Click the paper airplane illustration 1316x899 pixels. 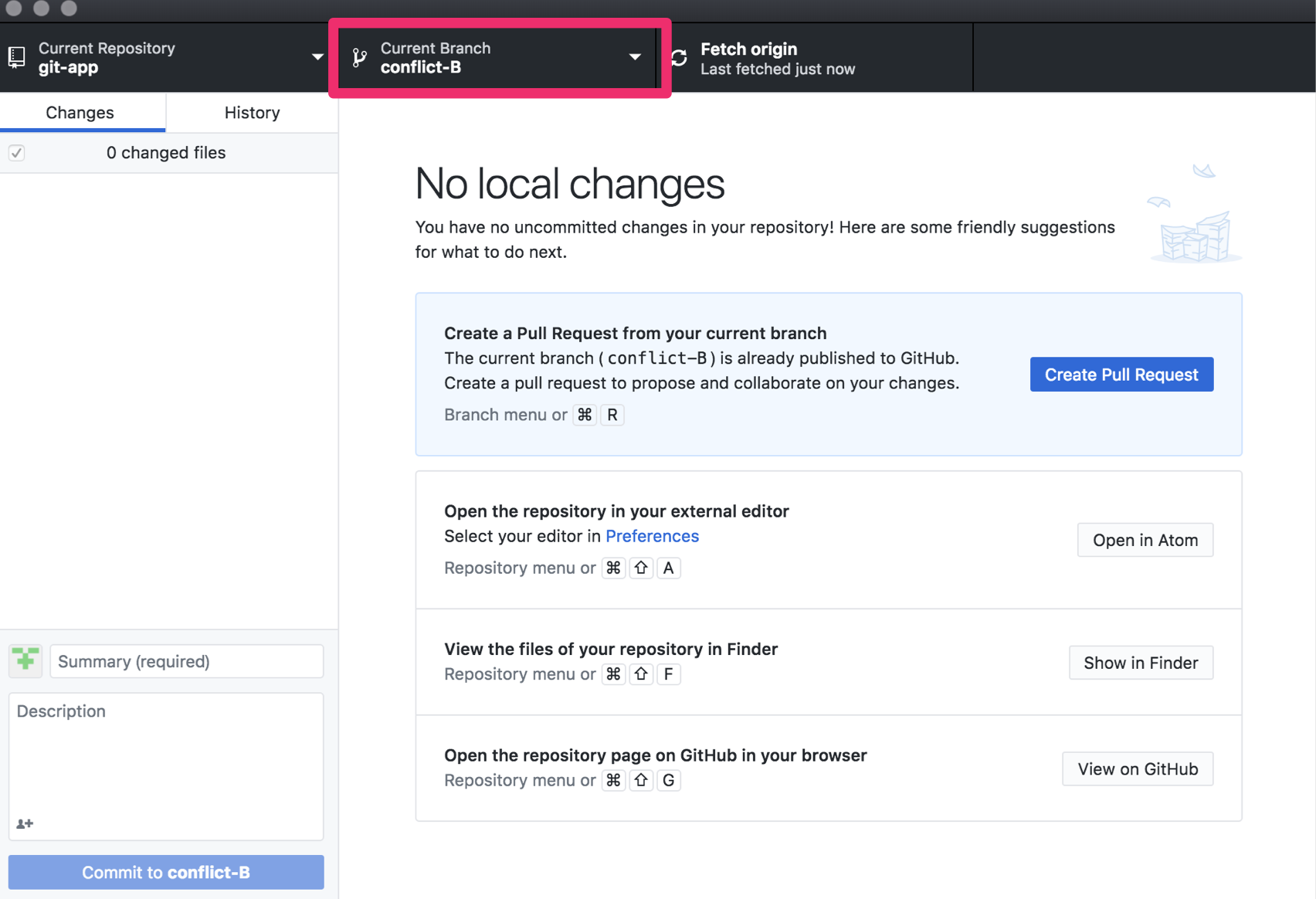tap(1203, 171)
